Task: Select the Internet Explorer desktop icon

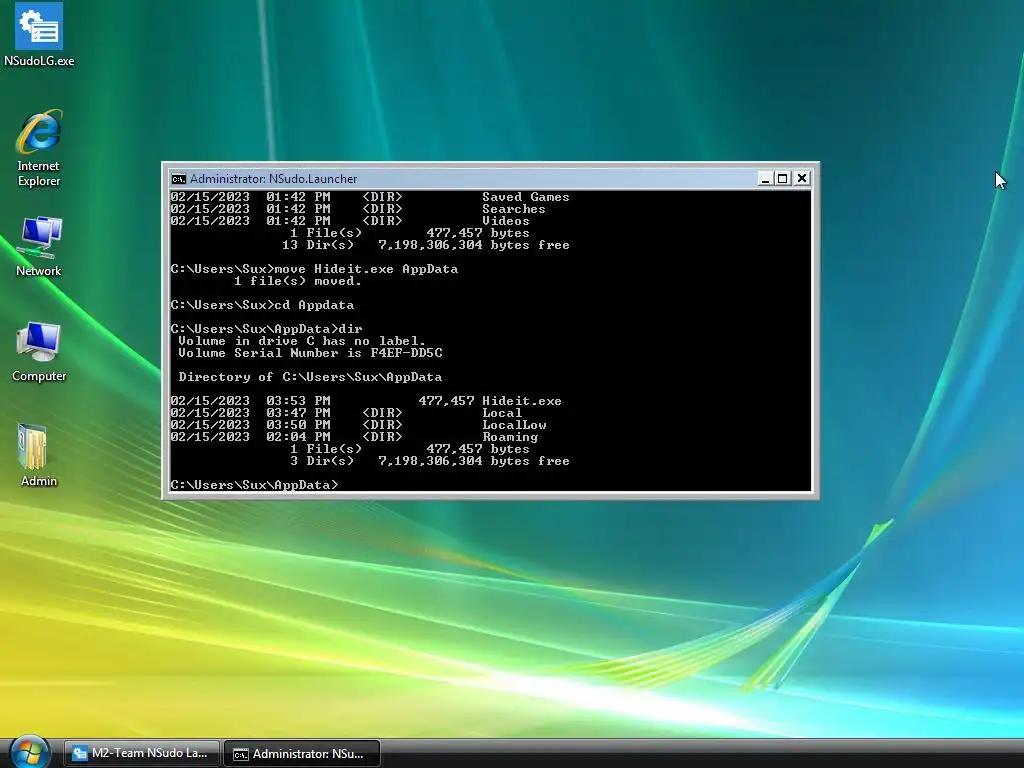Action: coord(39,148)
